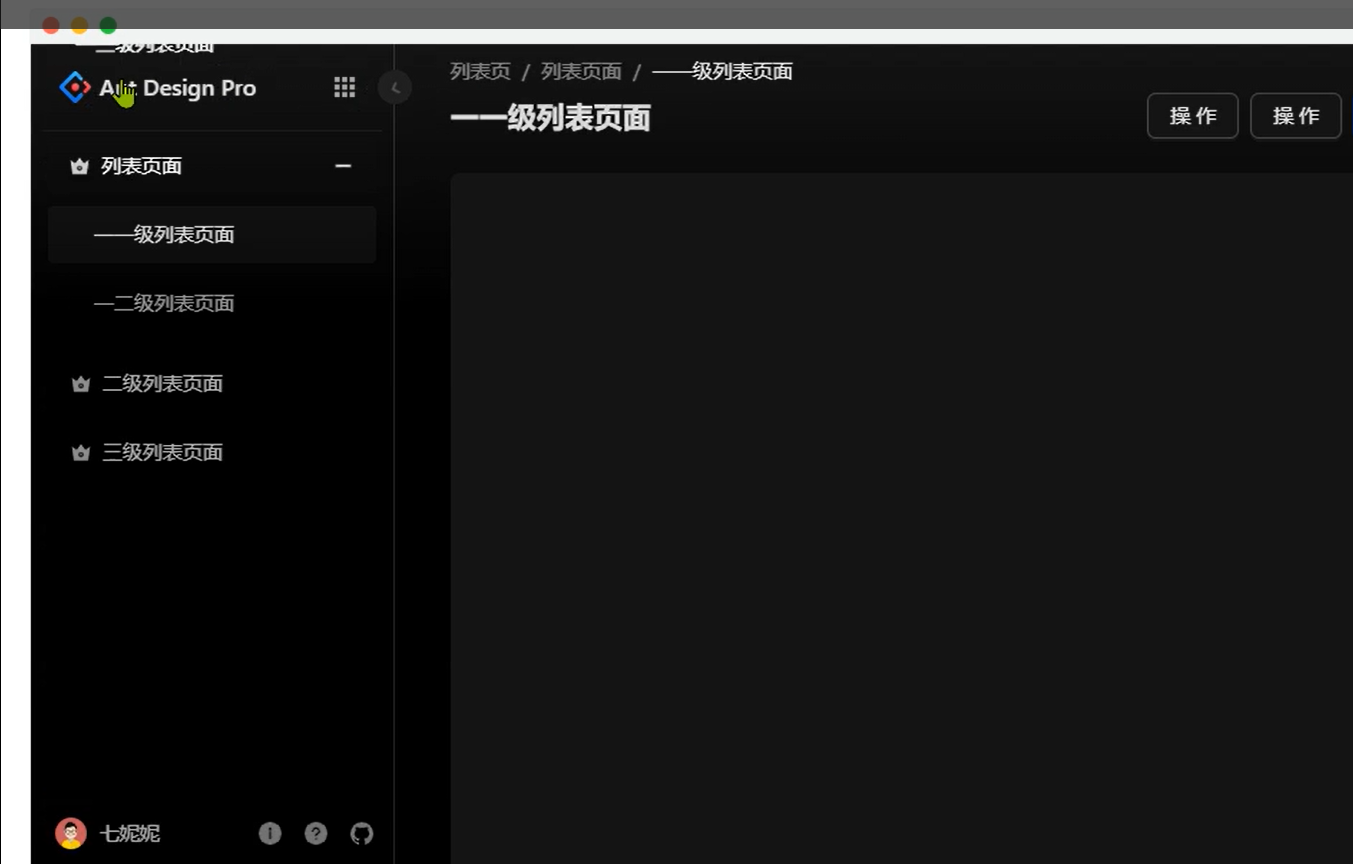The width and height of the screenshot is (1353, 864).
Task: Click the 七妮妮 user avatar
Action: click(70, 833)
